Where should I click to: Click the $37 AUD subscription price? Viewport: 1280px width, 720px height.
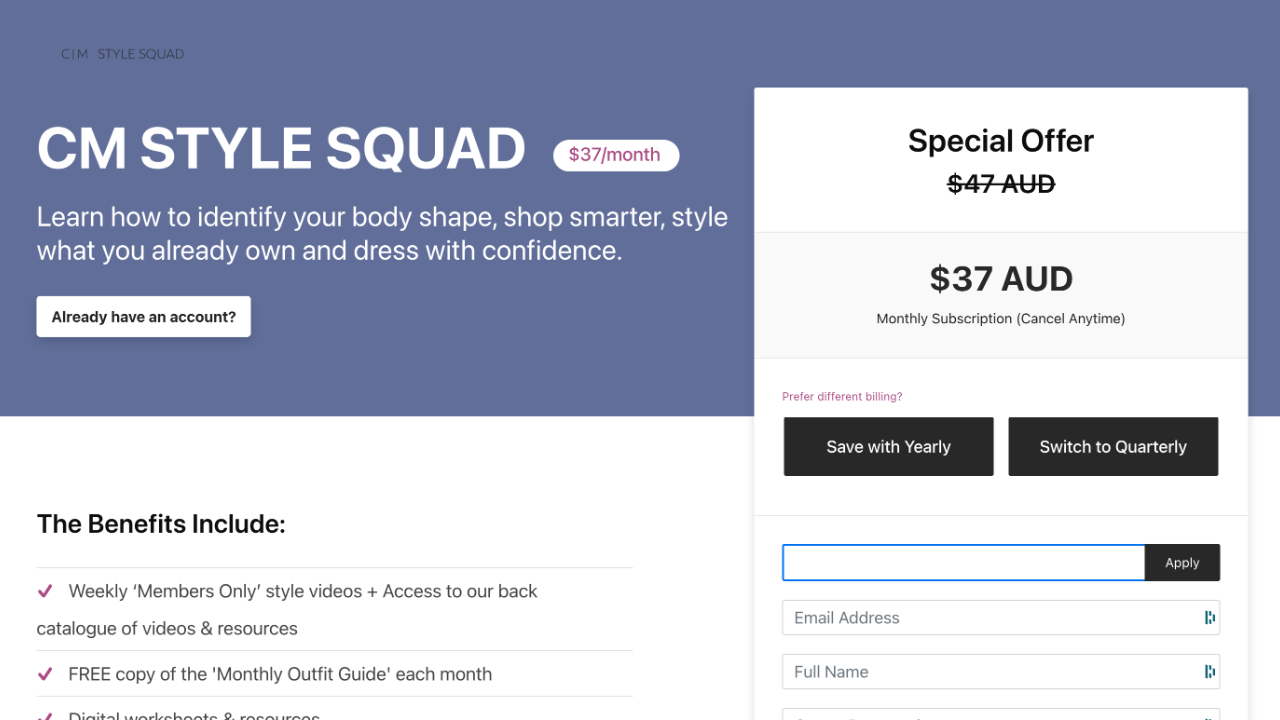1000,279
